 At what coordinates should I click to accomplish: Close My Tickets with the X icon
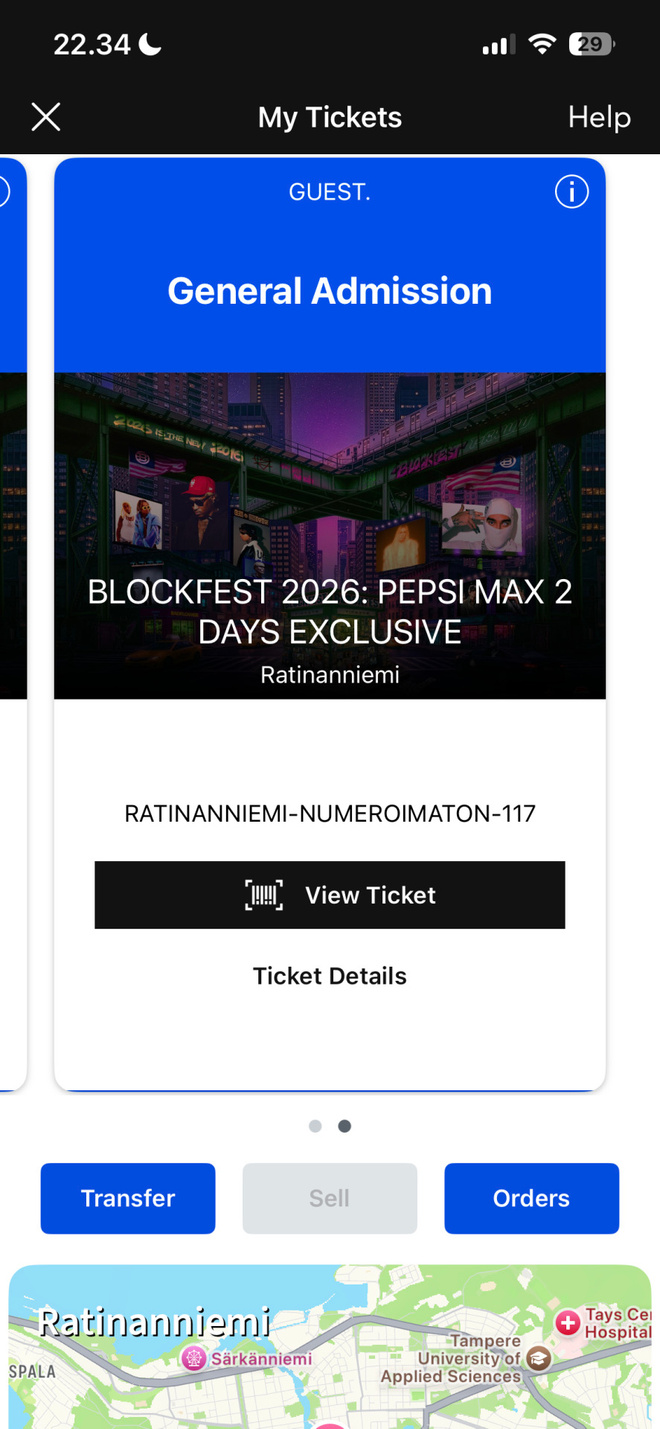[46, 117]
